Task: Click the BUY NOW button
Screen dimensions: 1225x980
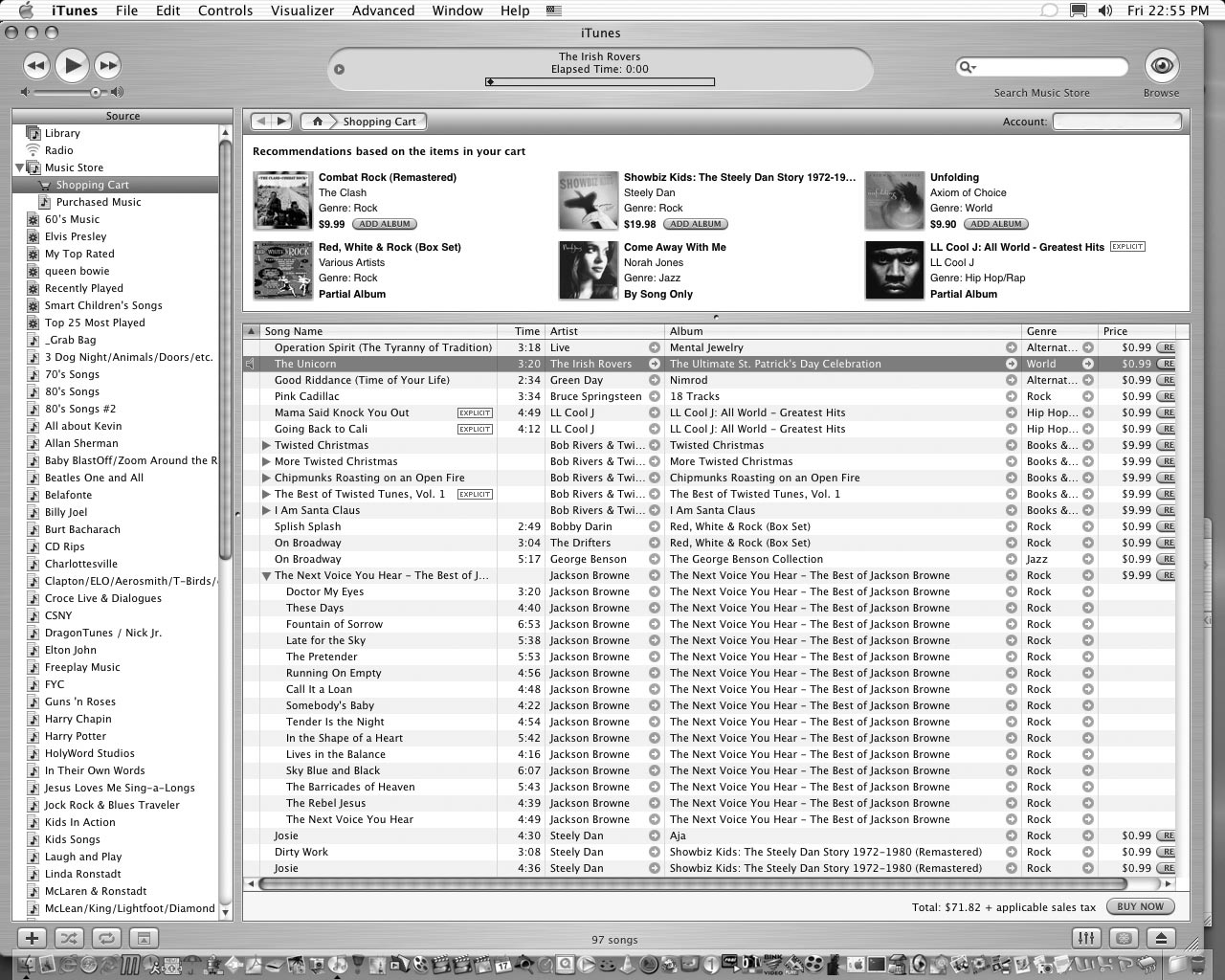Action: coord(1140,906)
